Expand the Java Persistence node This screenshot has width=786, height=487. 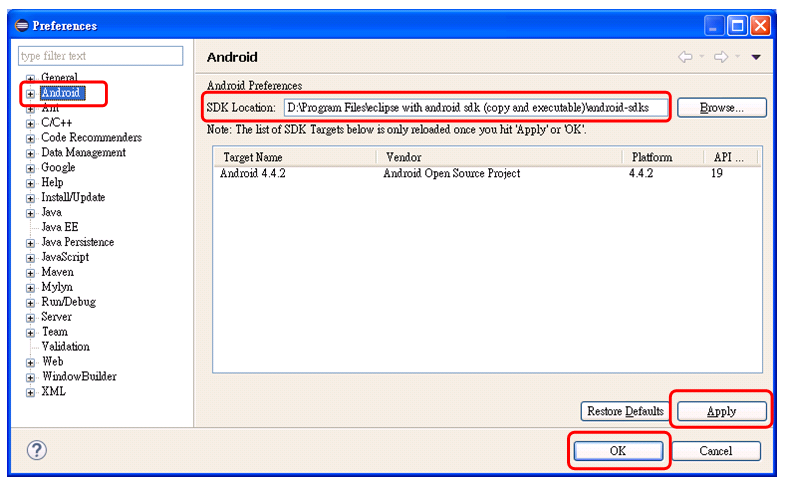coord(30,243)
